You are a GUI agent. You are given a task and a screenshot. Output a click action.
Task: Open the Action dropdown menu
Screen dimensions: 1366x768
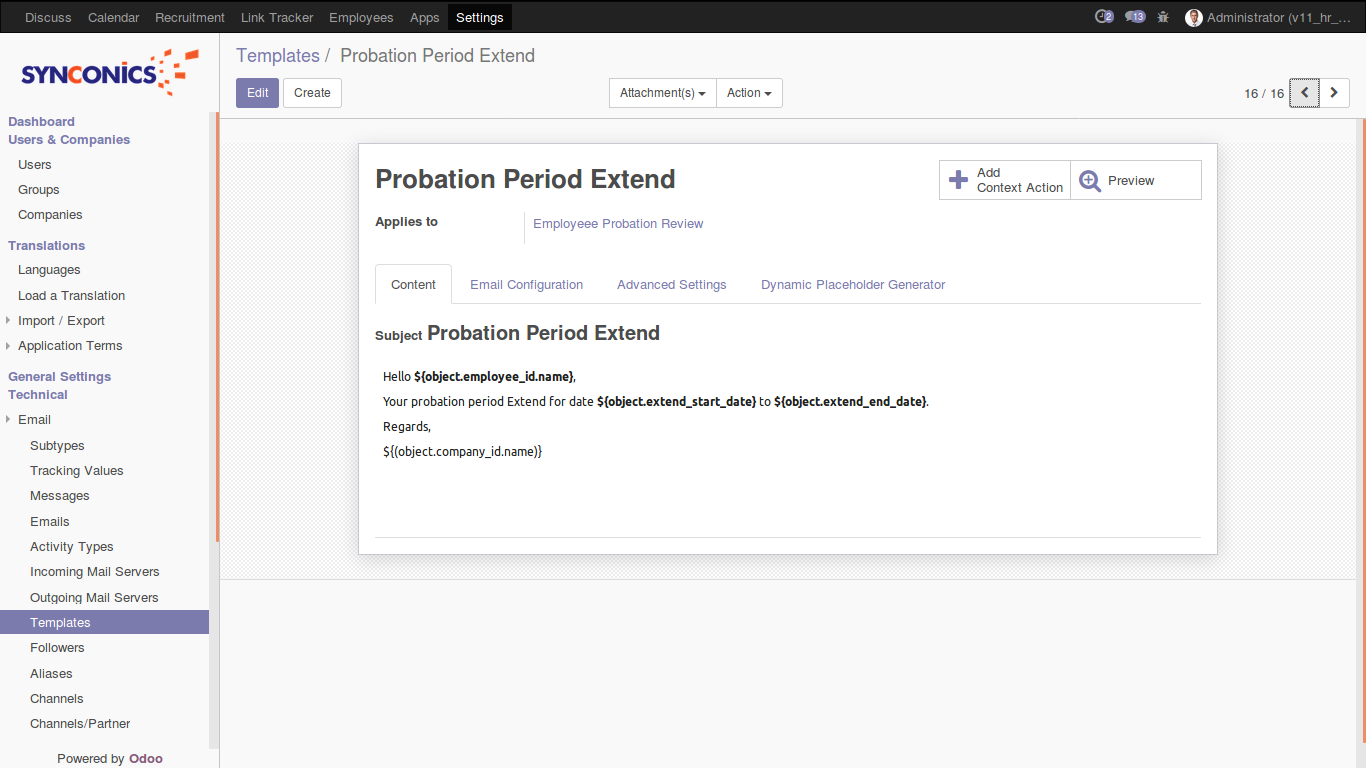[749, 93]
